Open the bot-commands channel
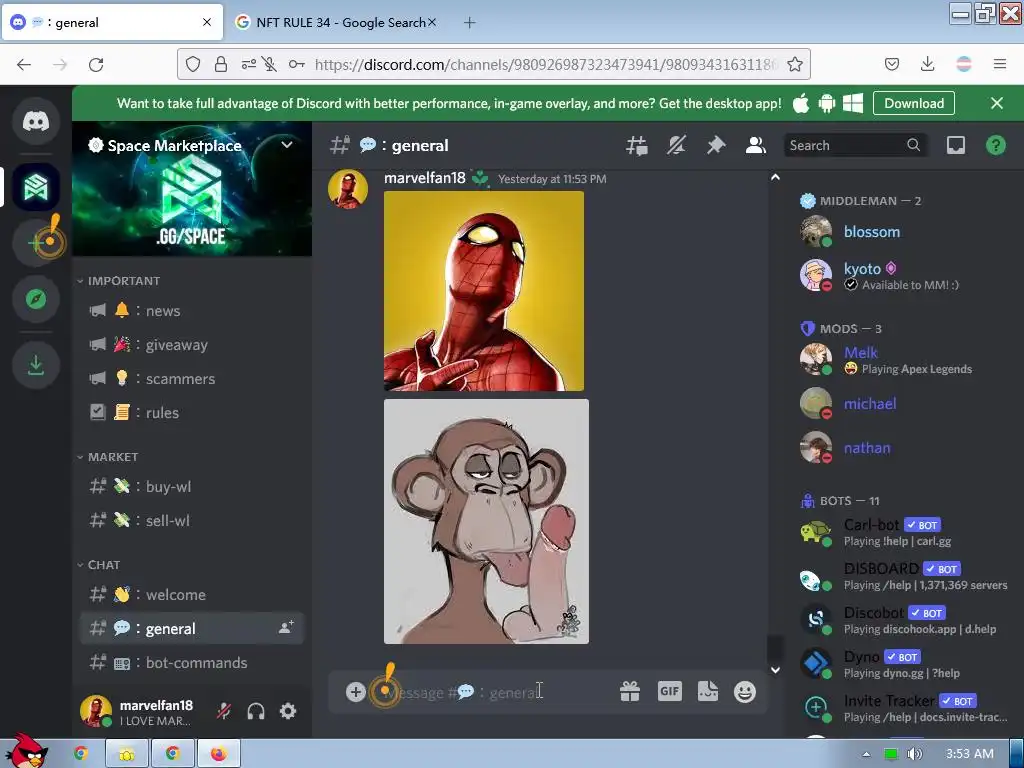 tap(192, 663)
